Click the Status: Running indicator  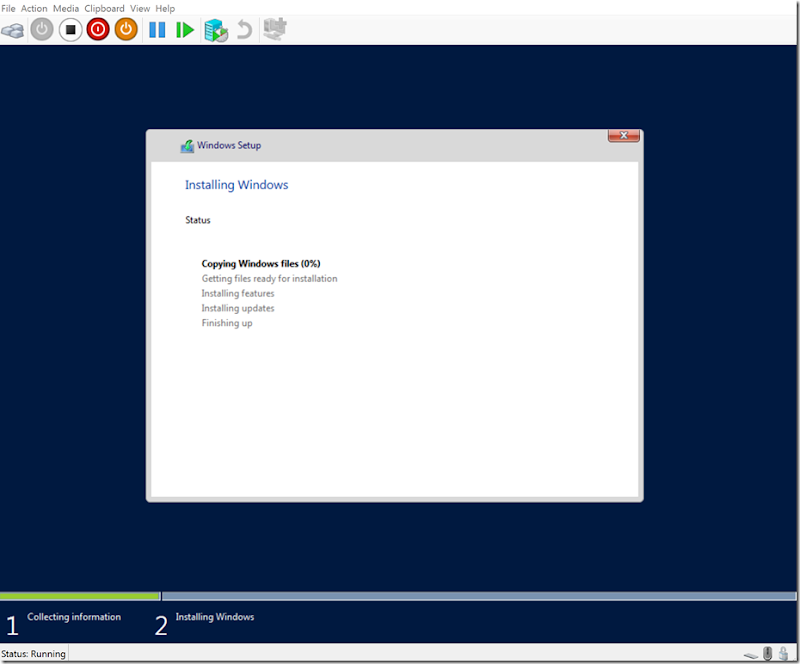[x=34, y=654]
